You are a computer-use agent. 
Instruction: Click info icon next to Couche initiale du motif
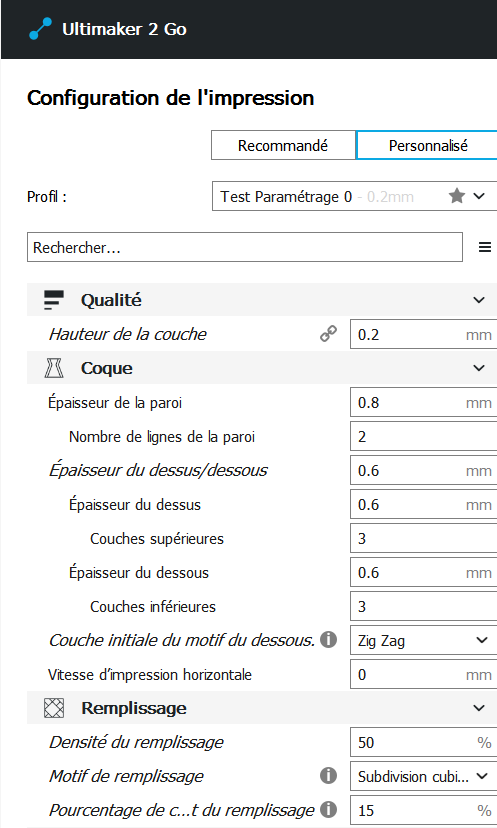pyautogui.click(x=329, y=639)
